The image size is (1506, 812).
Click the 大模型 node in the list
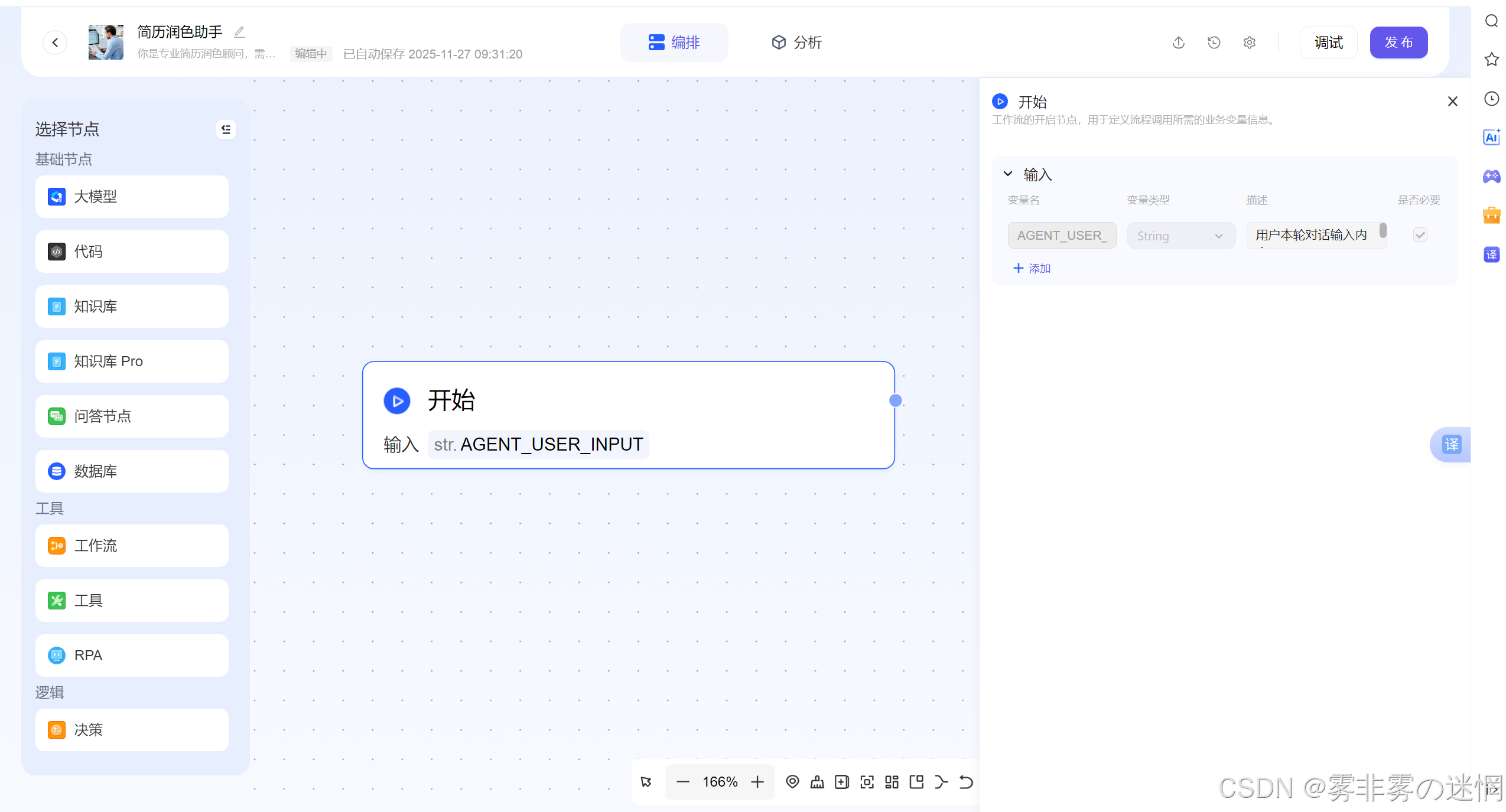pos(132,197)
